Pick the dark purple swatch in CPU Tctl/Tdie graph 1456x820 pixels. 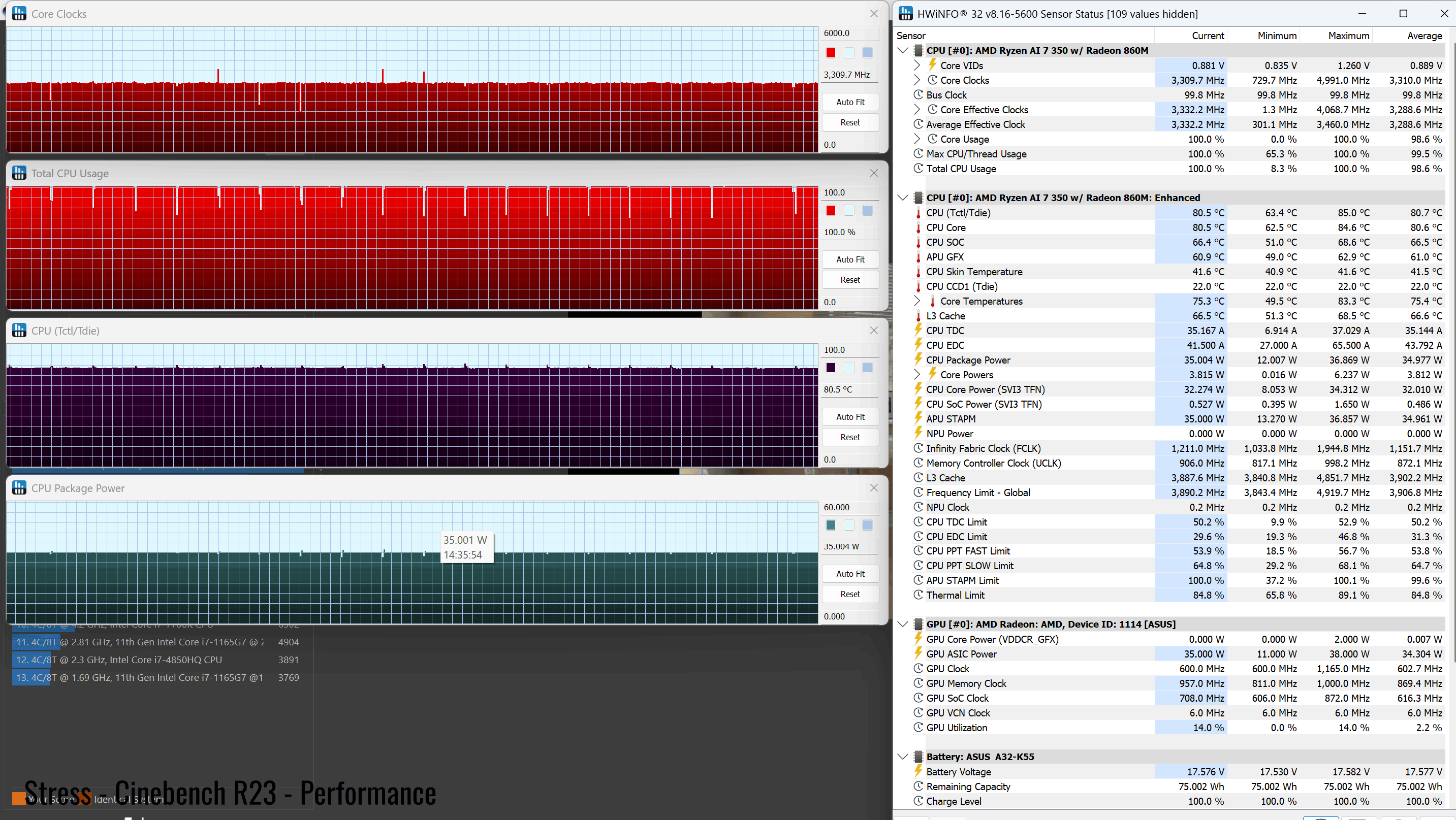pyautogui.click(x=831, y=368)
